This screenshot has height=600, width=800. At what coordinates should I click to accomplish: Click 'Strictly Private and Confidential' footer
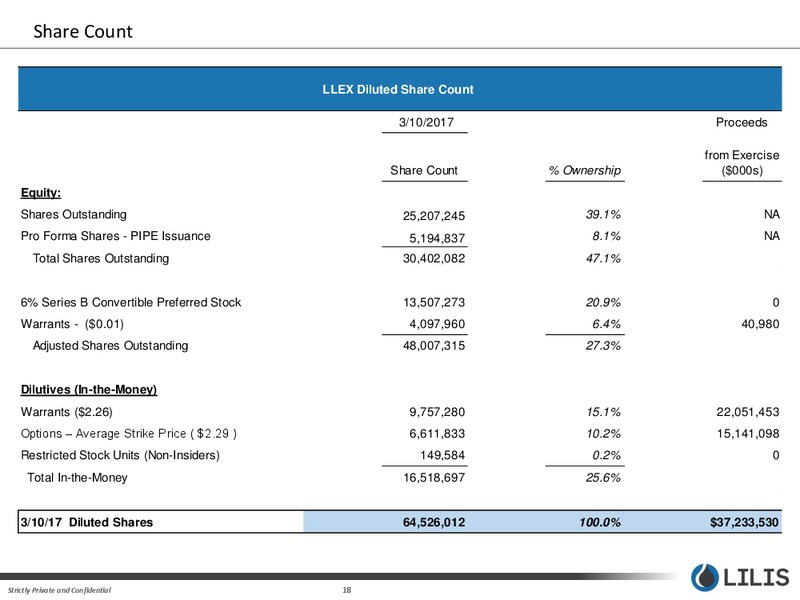pyautogui.click(x=59, y=590)
